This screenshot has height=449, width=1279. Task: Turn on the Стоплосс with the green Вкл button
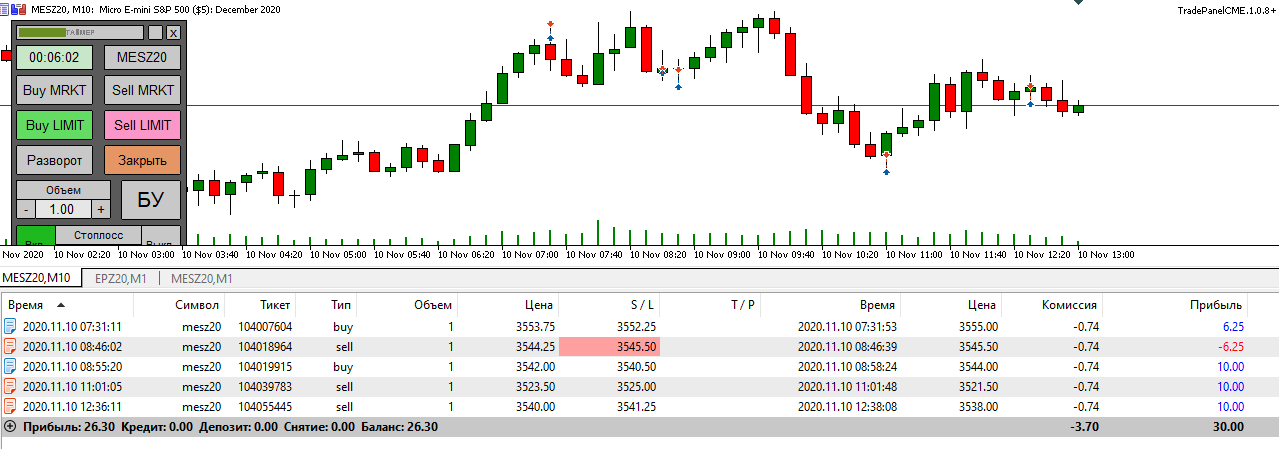tap(35, 239)
